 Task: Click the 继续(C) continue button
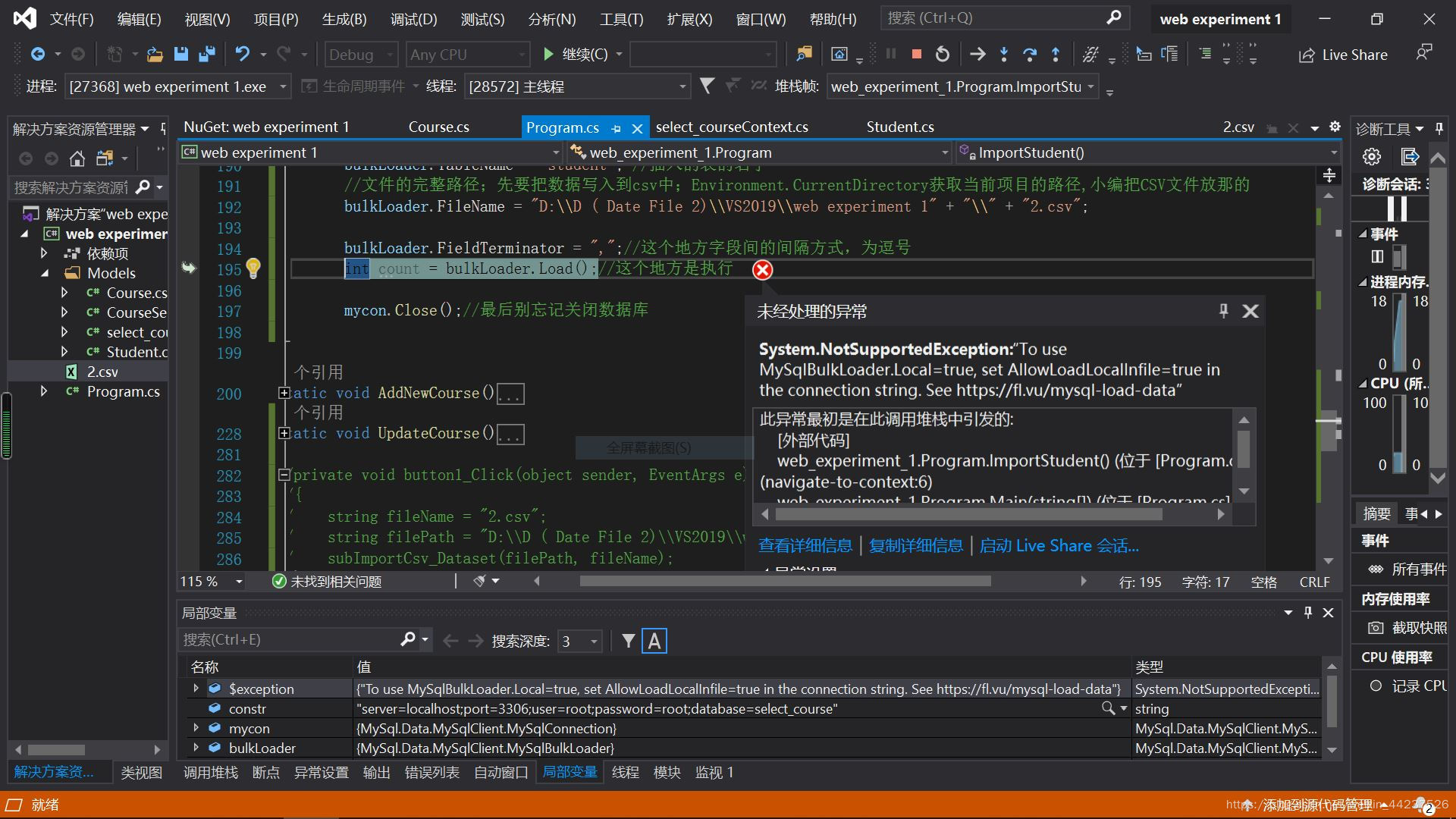(x=577, y=55)
